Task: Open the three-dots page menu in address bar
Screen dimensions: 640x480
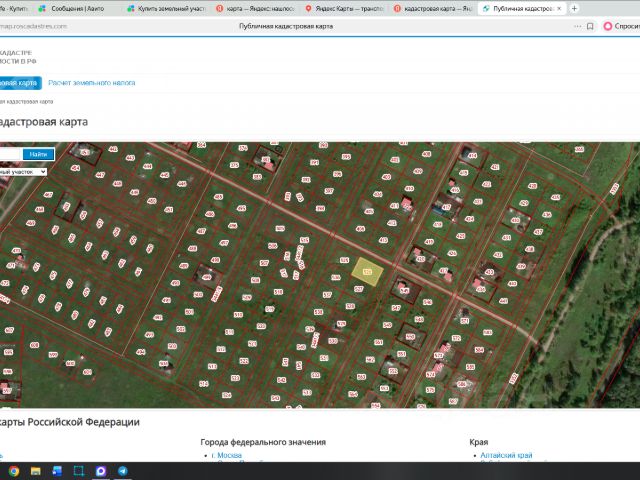Action: point(577,26)
